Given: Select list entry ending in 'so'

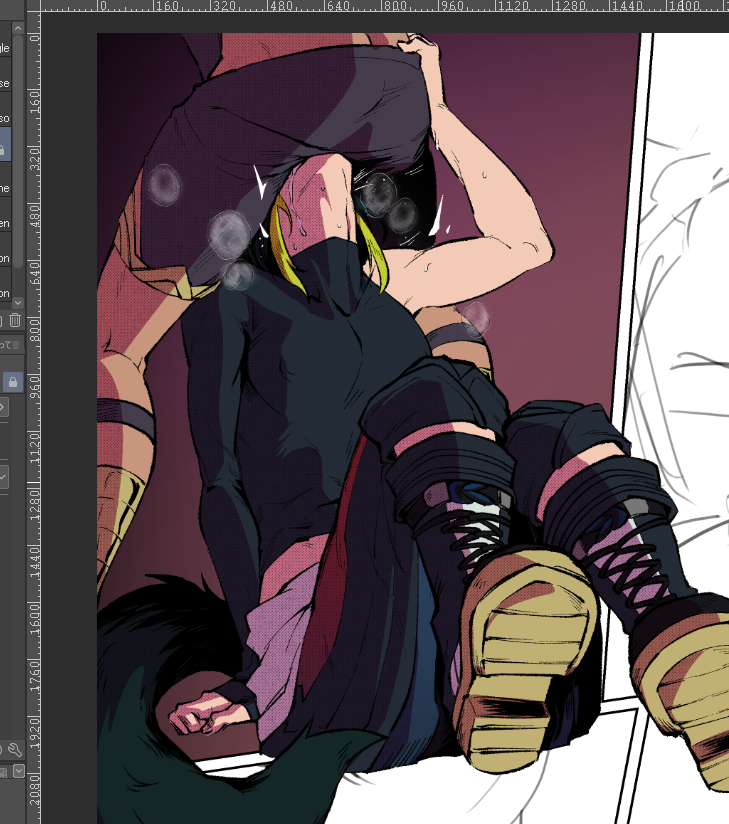Looking at the screenshot, I should point(5,118).
